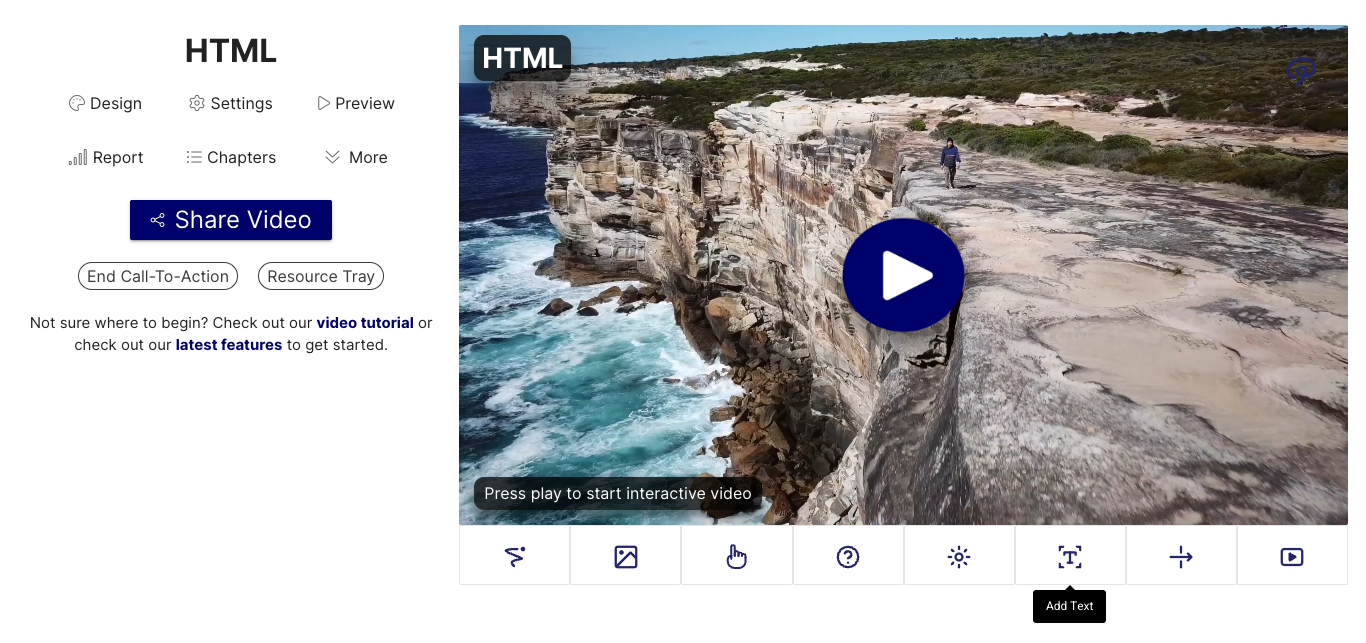Expand the More options menu
1366x643 pixels.
pos(356,158)
